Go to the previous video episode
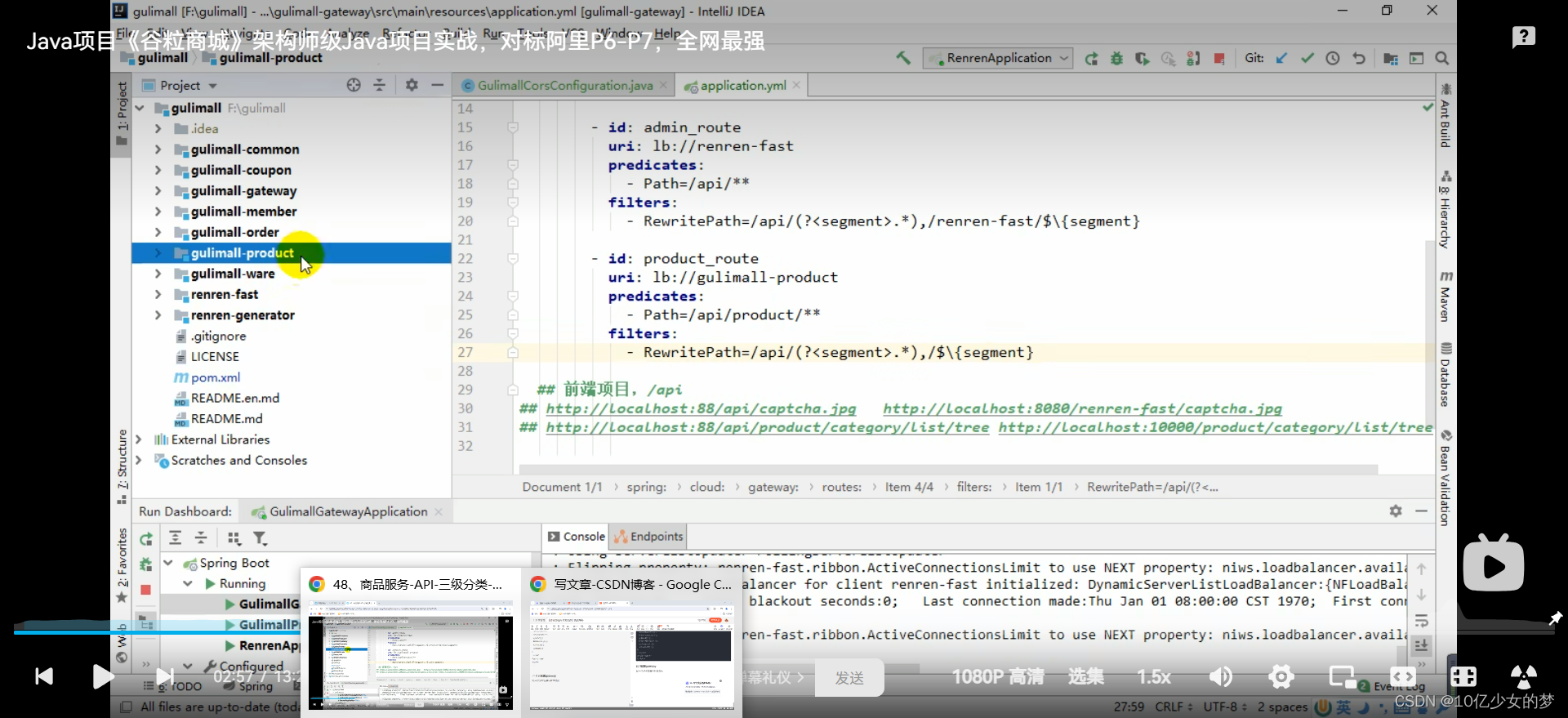1568x718 pixels. click(44, 676)
